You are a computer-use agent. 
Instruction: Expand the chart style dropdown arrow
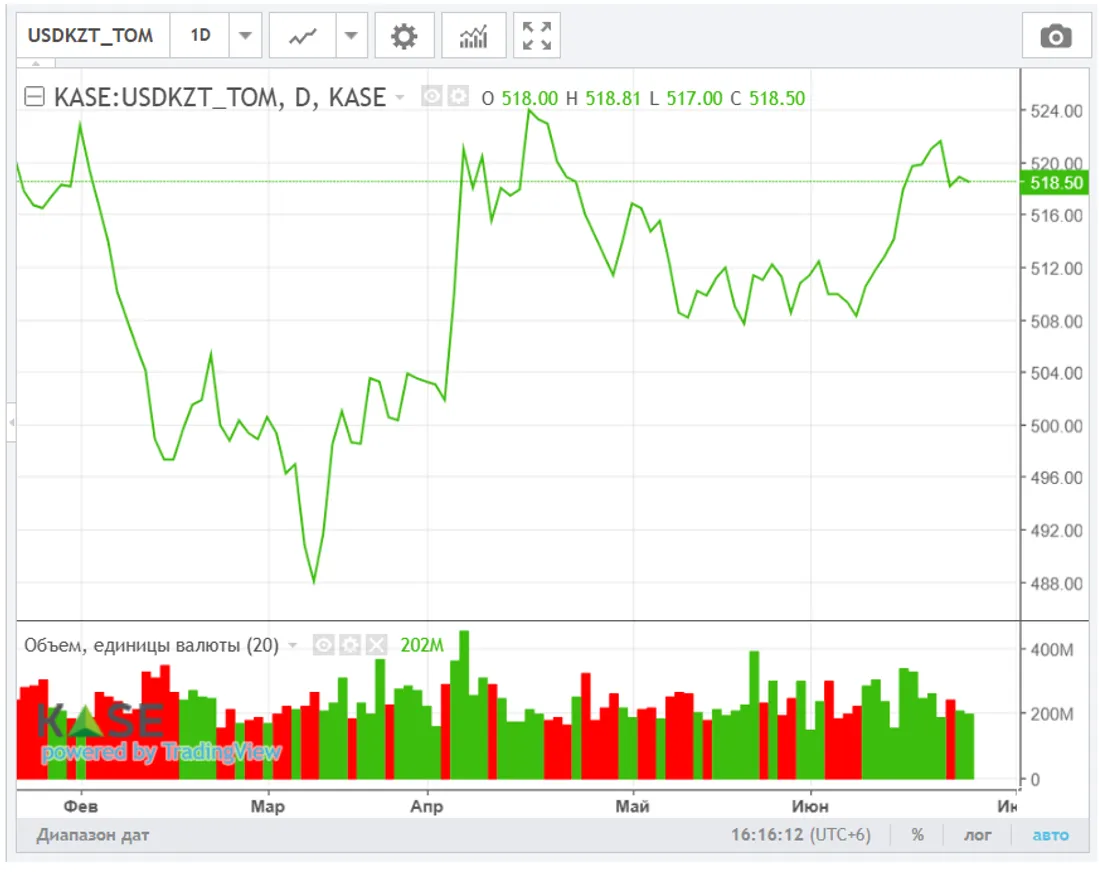tap(350, 37)
